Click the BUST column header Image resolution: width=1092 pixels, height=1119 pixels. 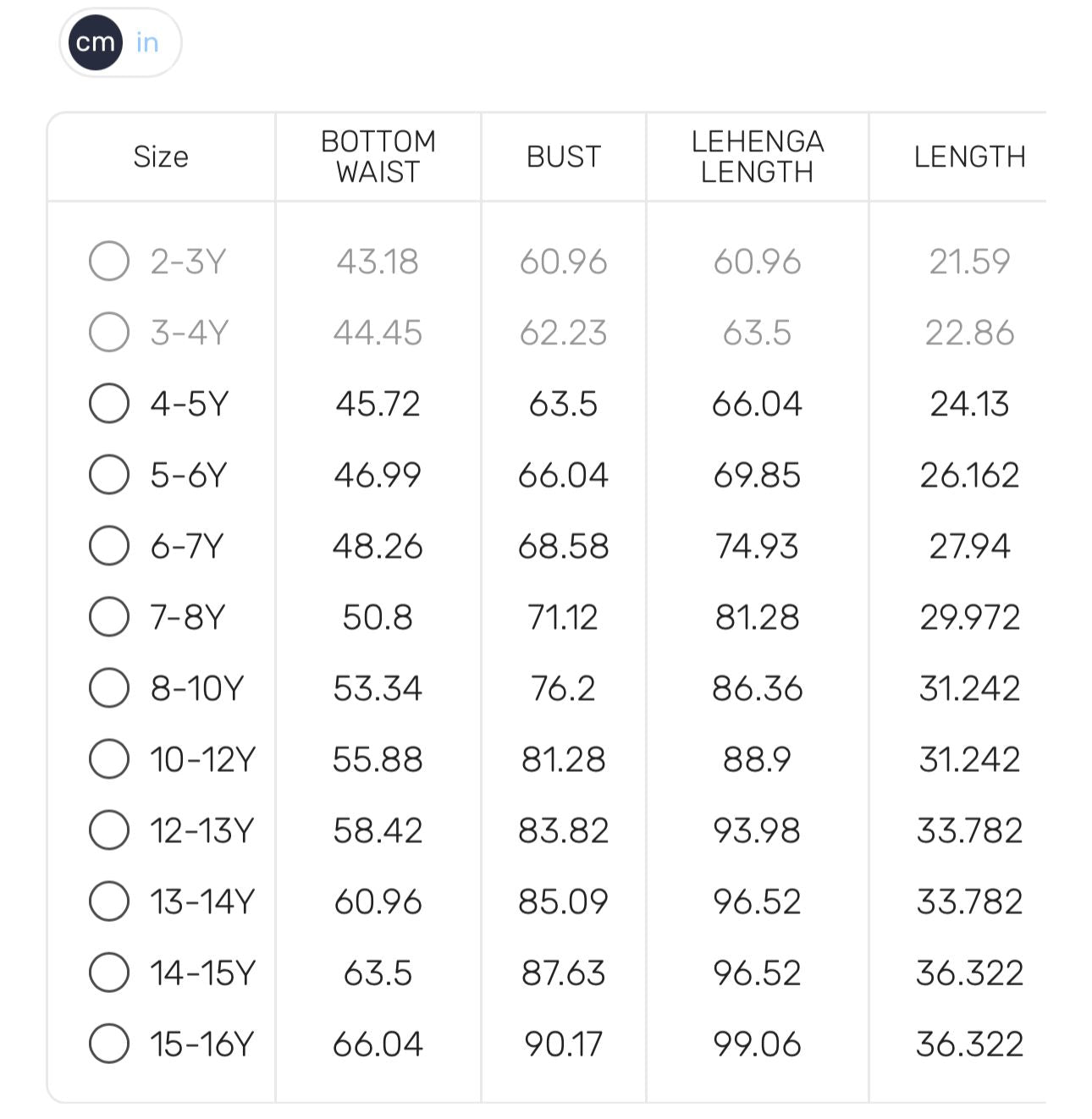(x=564, y=157)
